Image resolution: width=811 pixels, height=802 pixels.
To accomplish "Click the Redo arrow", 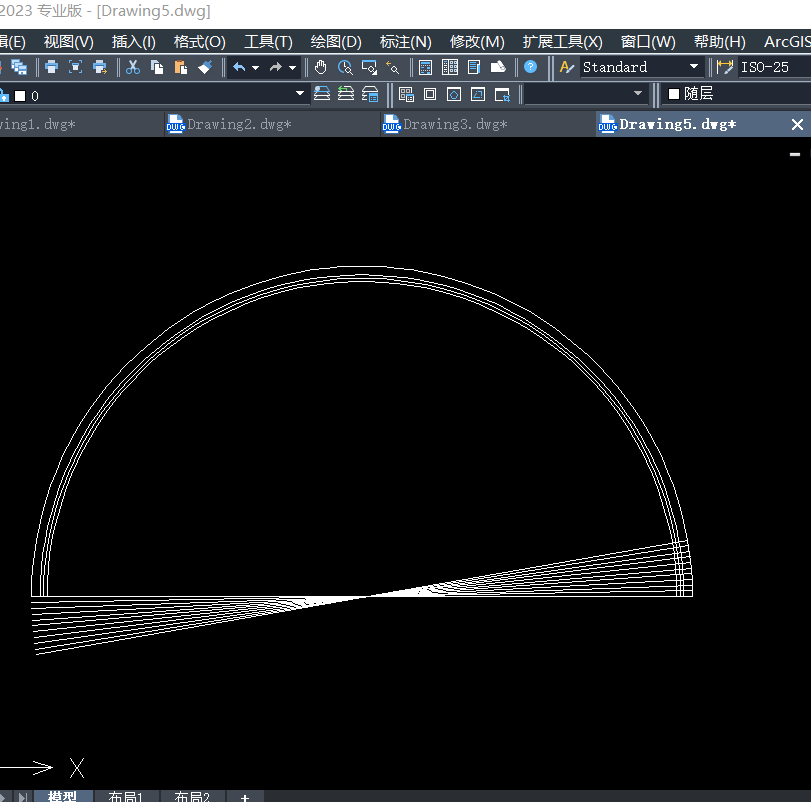I will click(x=276, y=67).
